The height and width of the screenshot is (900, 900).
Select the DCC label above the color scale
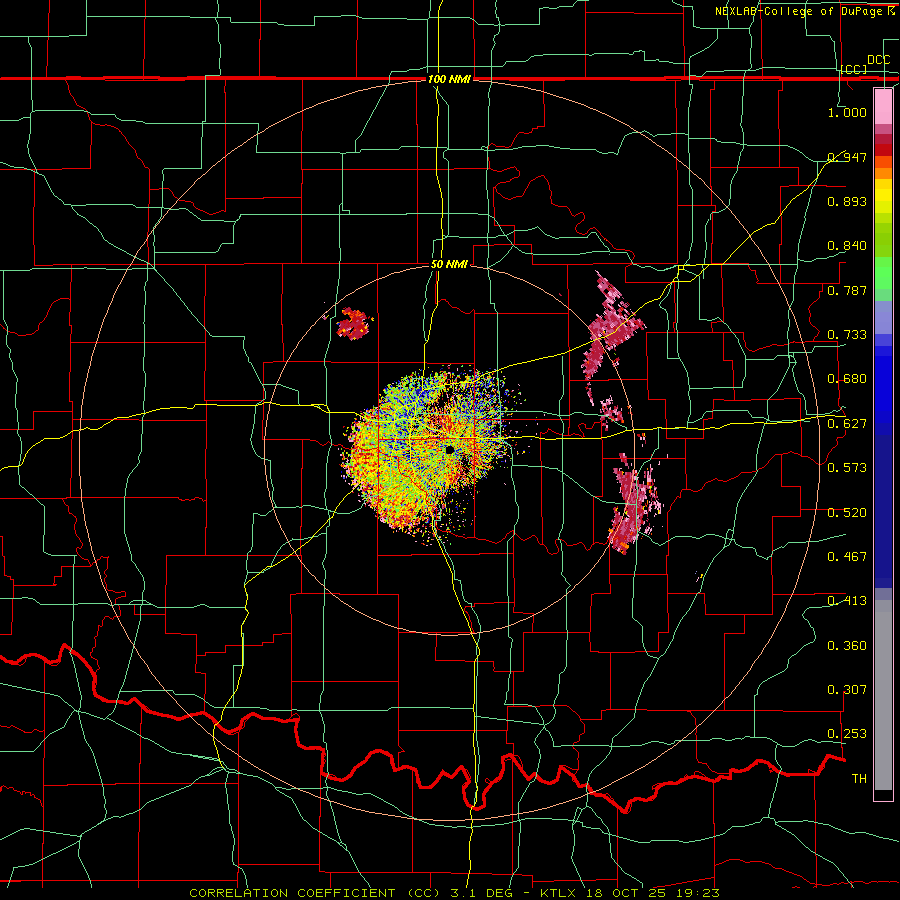878,60
